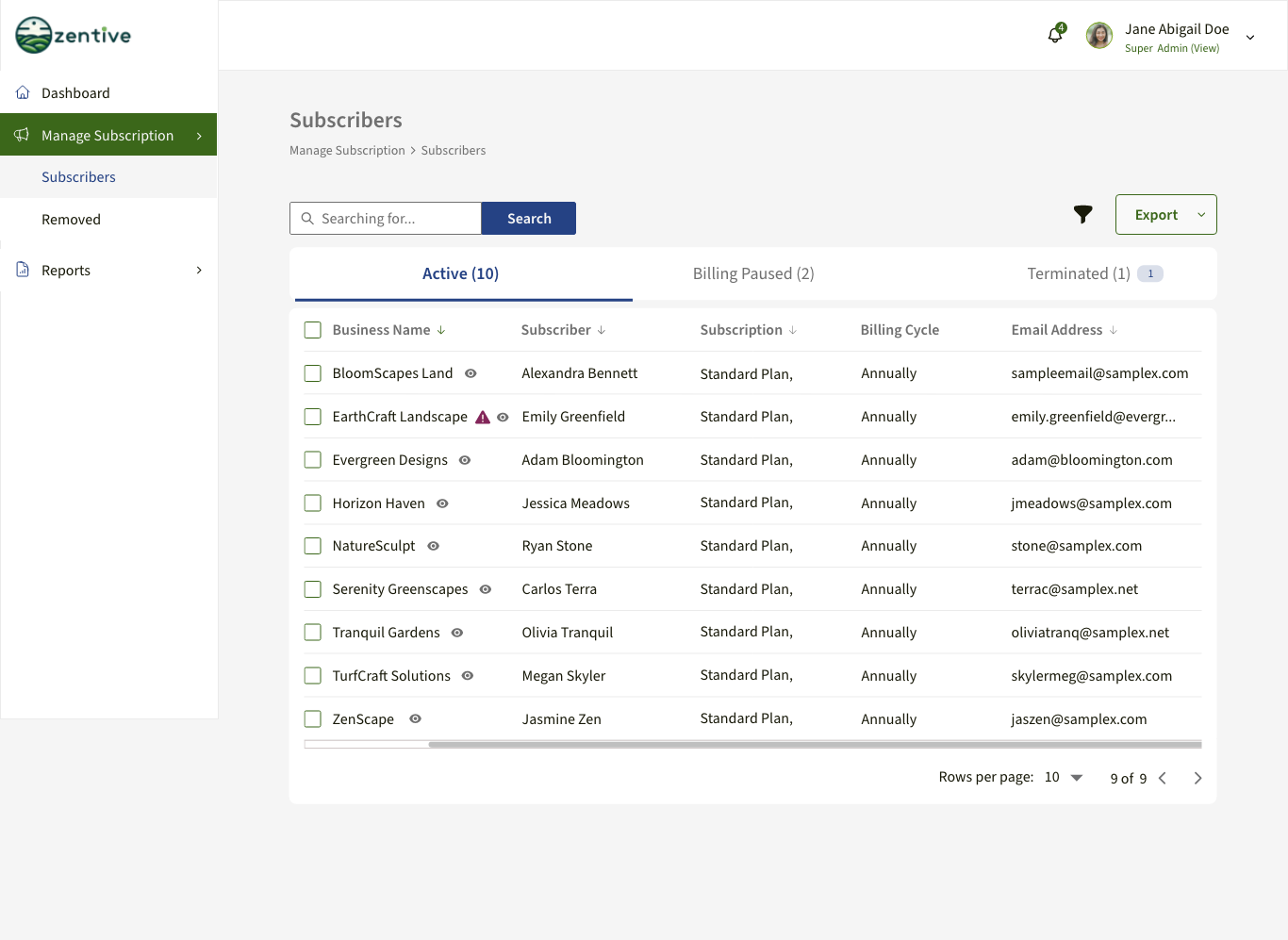Switch to Billing Paused tab
Viewport: 1288px width, 940px height.
pyautogui.click(x=753, y=273)
